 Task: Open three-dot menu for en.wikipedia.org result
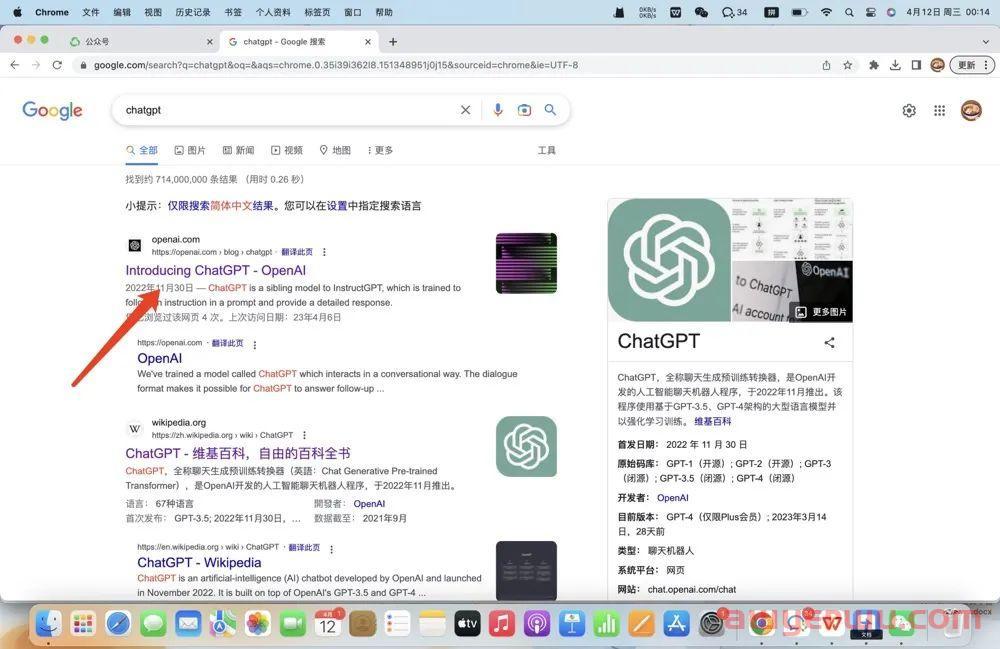(x=331, y=548)
